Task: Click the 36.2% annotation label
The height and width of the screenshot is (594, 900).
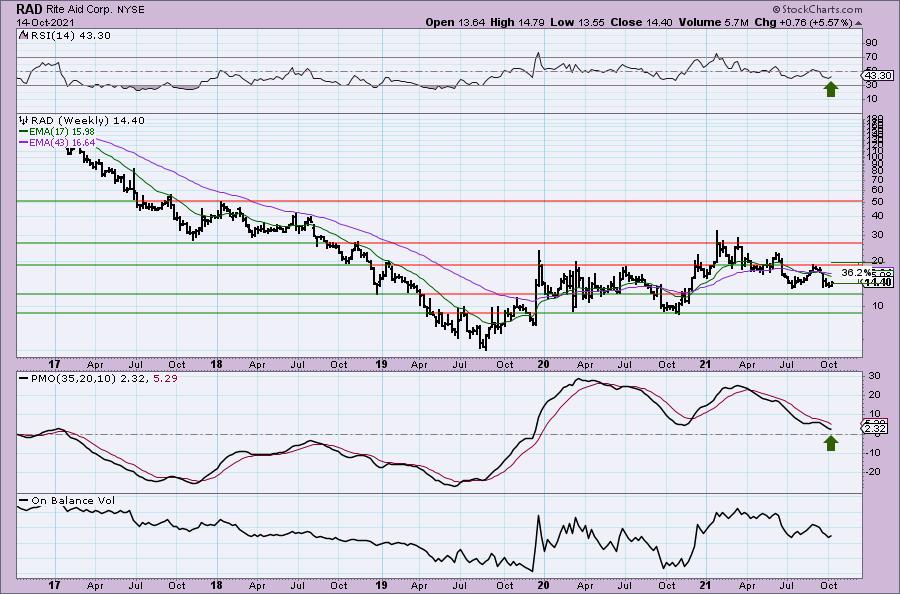Action: point(856,272)
